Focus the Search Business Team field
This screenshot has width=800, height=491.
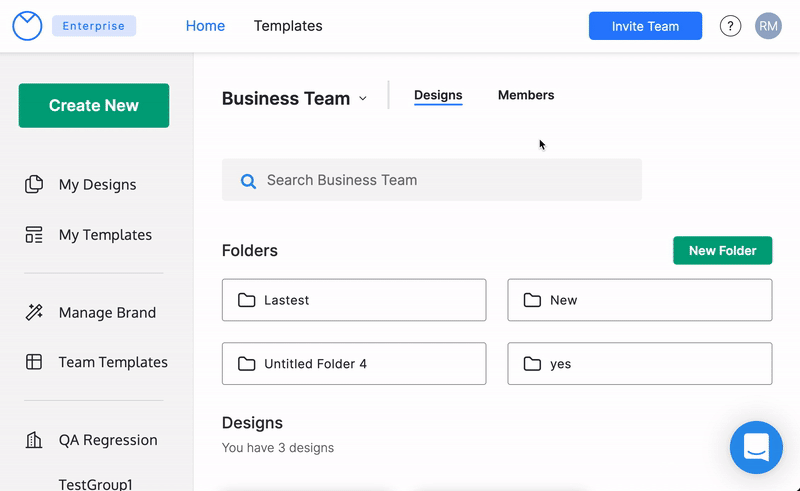click(440, 180)
